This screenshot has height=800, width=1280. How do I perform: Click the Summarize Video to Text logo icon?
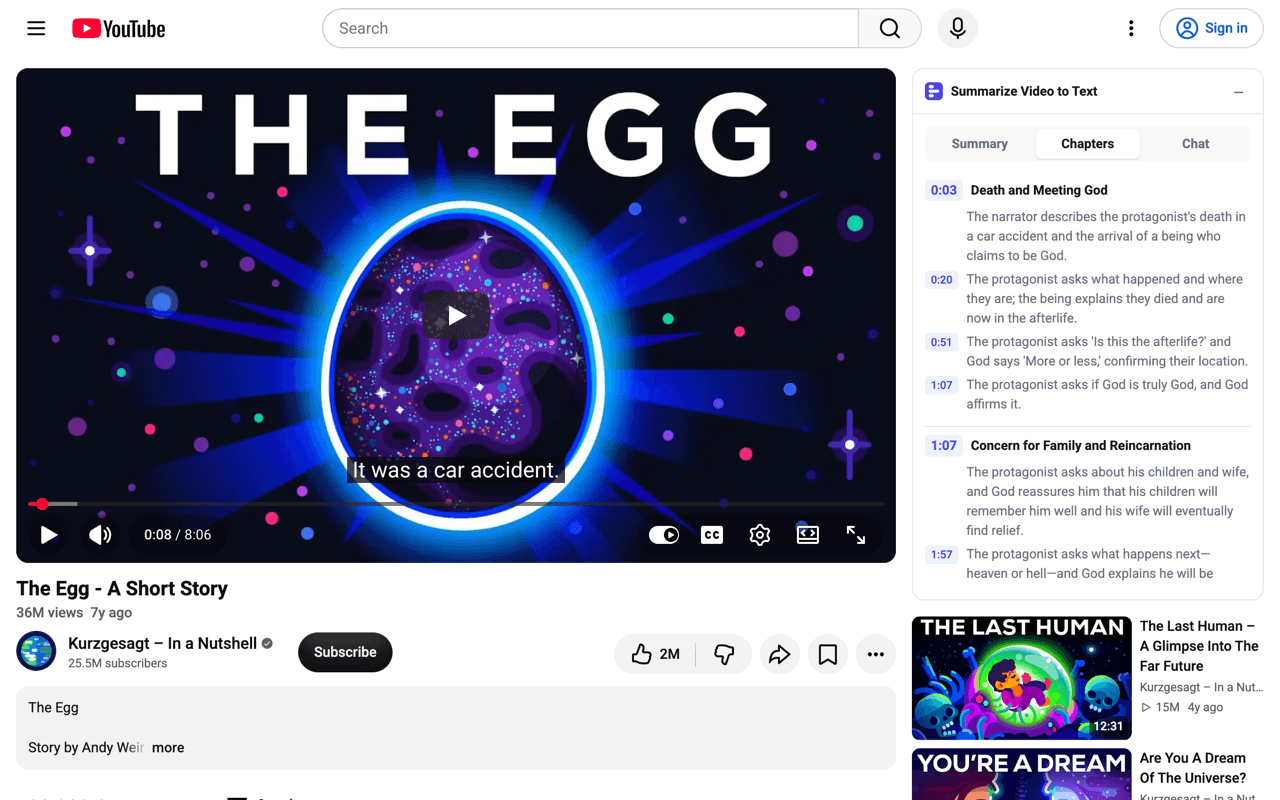tap(934, 91)
